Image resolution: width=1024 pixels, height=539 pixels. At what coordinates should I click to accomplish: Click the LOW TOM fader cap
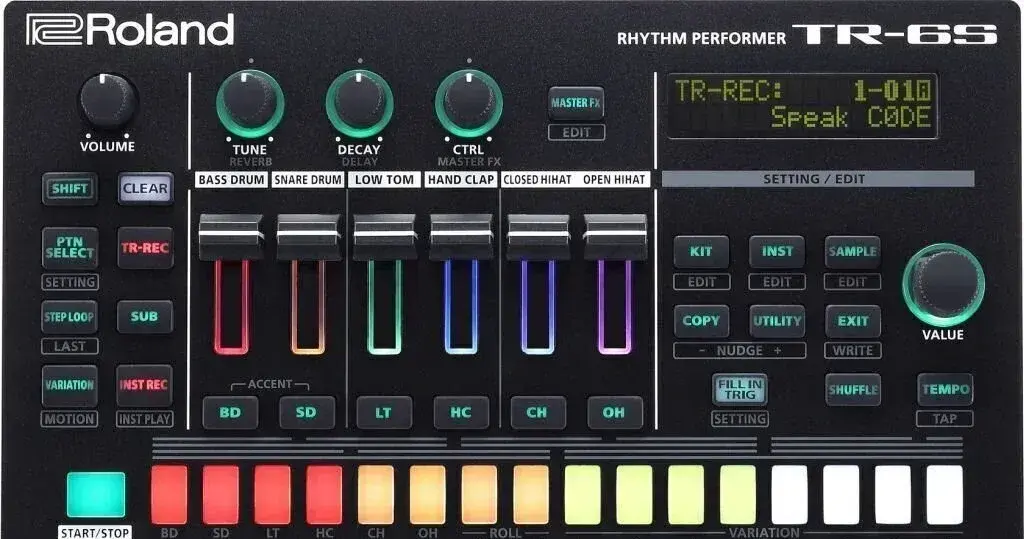point(385,237)
